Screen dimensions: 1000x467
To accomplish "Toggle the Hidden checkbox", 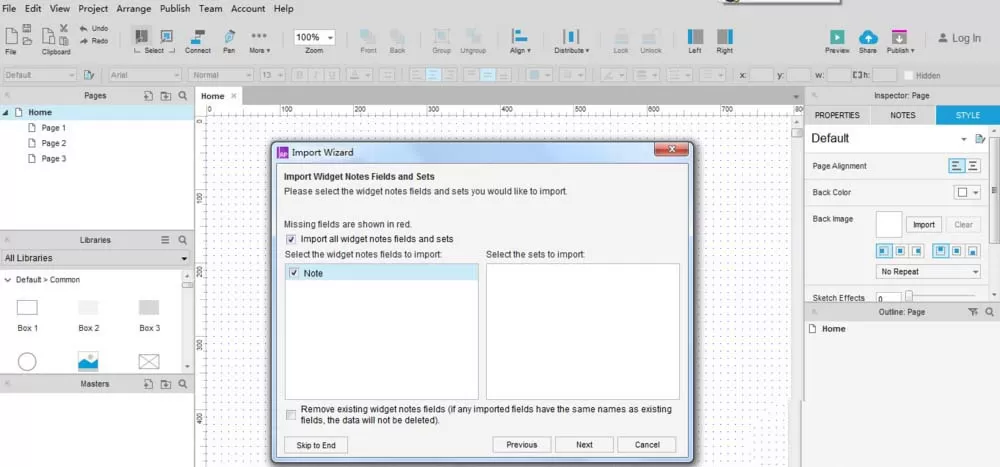I will tap(909, 75).
